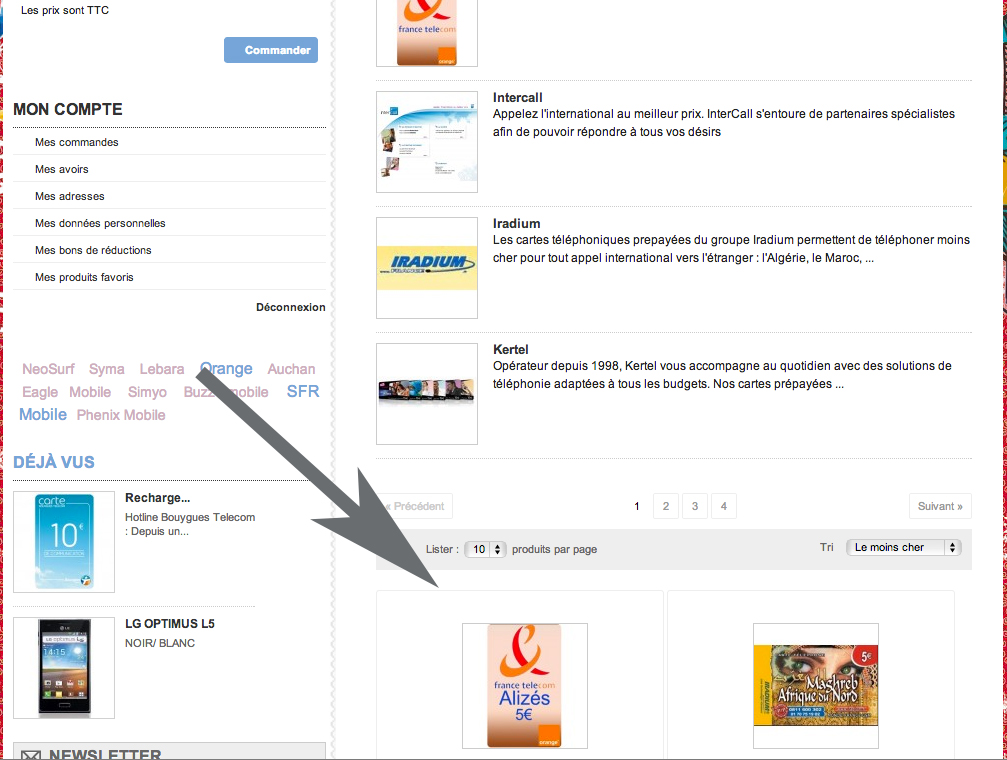The width and height of the screenshot is (1007, 760).
Task: Open Mes adresses in account menu
Action: pos(69,196)
